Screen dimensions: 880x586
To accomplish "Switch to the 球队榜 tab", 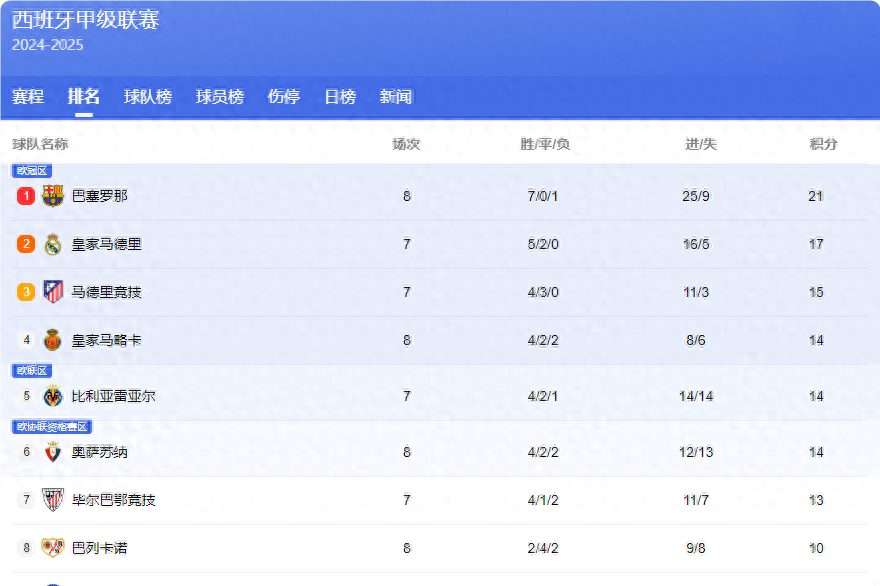I will tap(148, 97).
